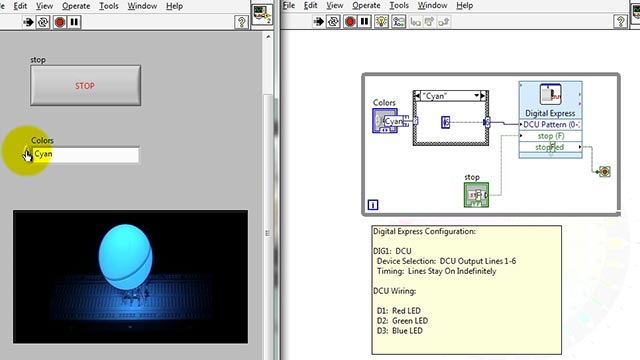The width and height of the screenshot is (640, 360).
Task: Click the red STOP button
Action: pos(85,86)
